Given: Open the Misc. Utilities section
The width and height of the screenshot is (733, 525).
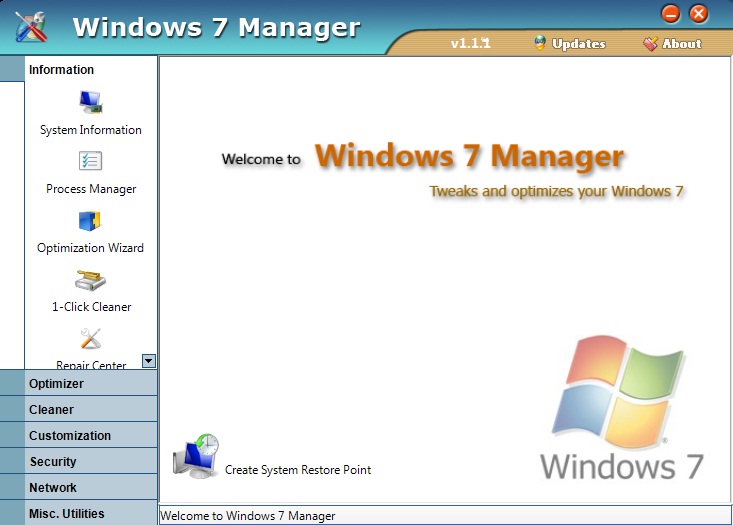Looking at the screenshot, I should point(79,513).
